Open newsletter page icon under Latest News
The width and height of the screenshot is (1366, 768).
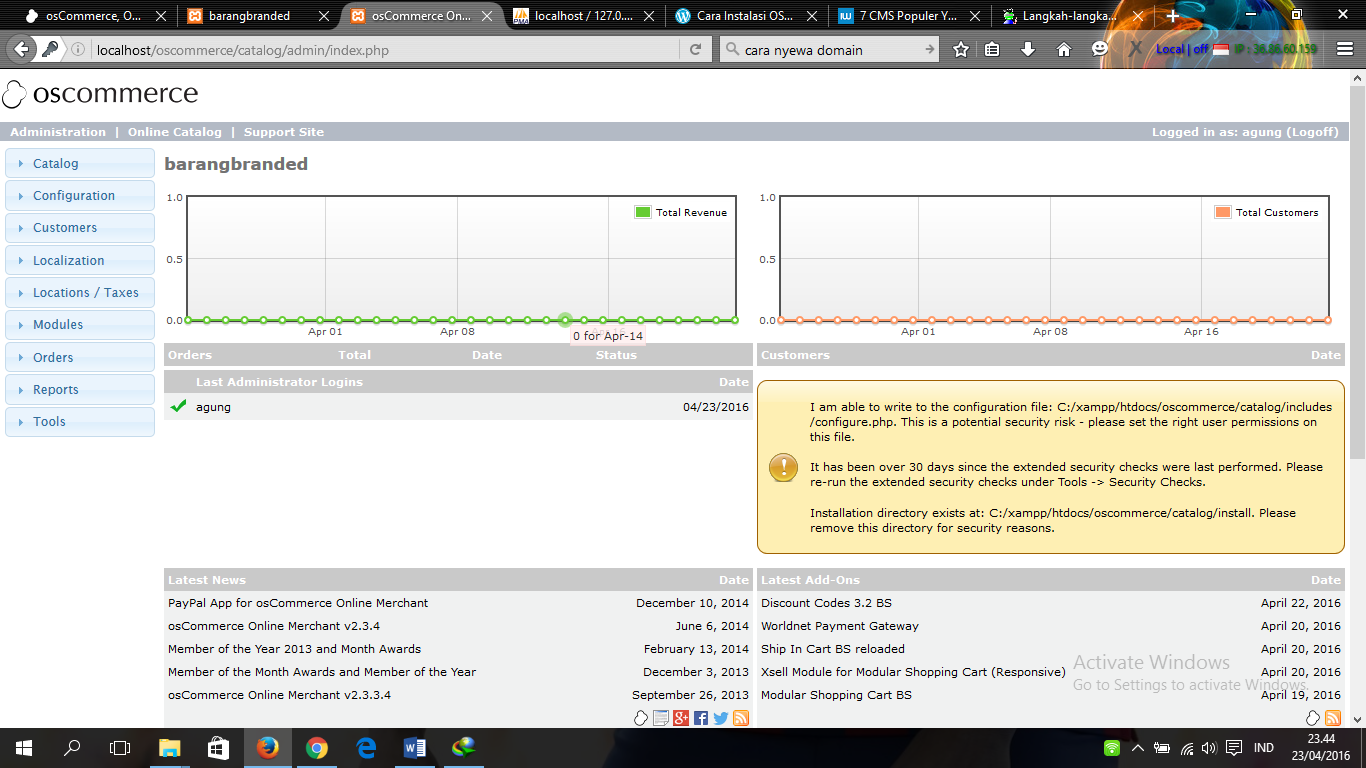pyautogui.click(x=661, y=718)
